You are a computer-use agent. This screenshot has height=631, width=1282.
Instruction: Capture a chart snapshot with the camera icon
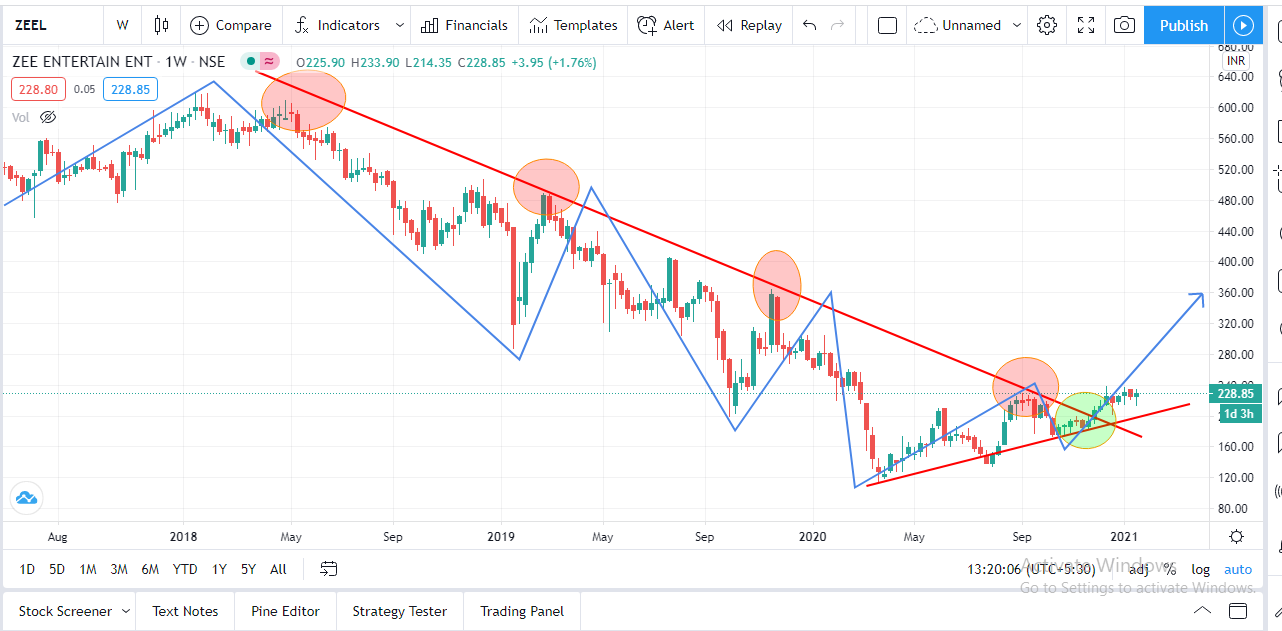click(x=1124, y=25)
